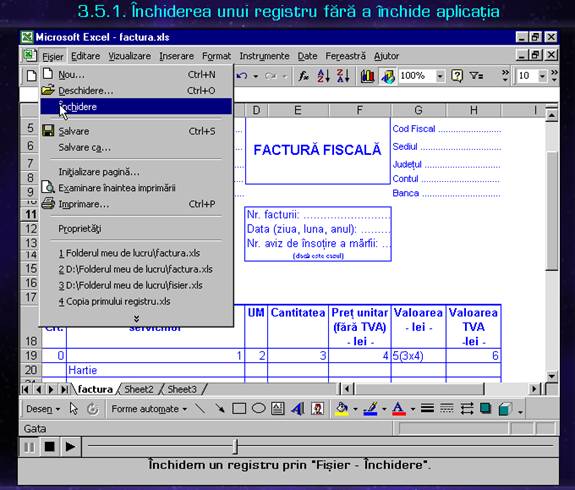
Task: Open the Zoom 100% dropdown
Action: click(440, 76)
